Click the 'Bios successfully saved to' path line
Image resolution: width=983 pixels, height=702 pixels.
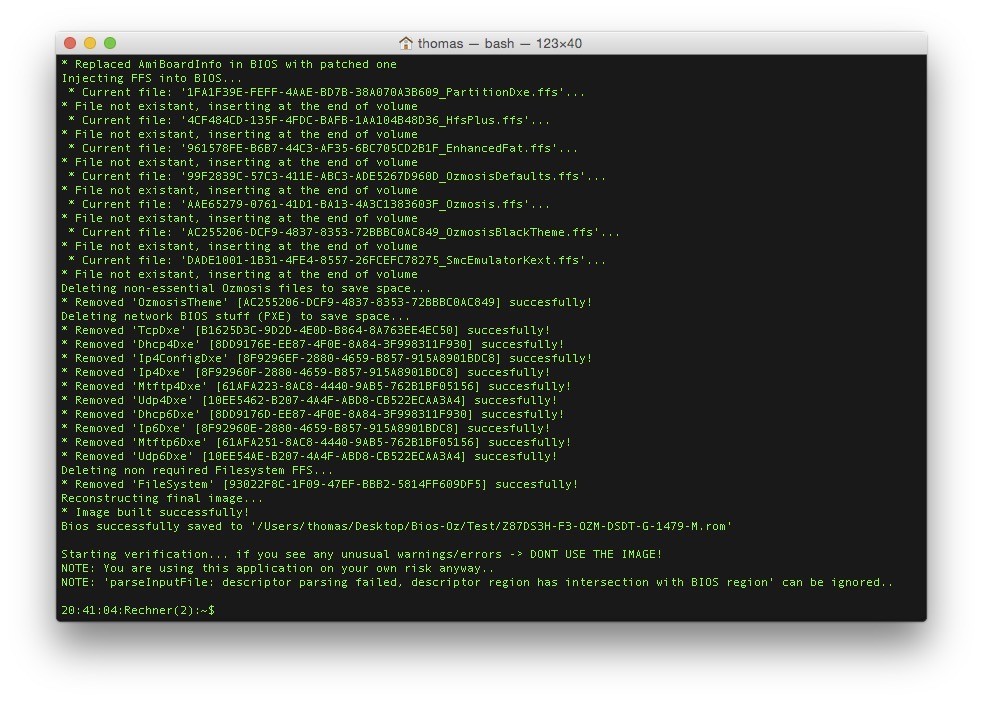click(x=396, y=526)
